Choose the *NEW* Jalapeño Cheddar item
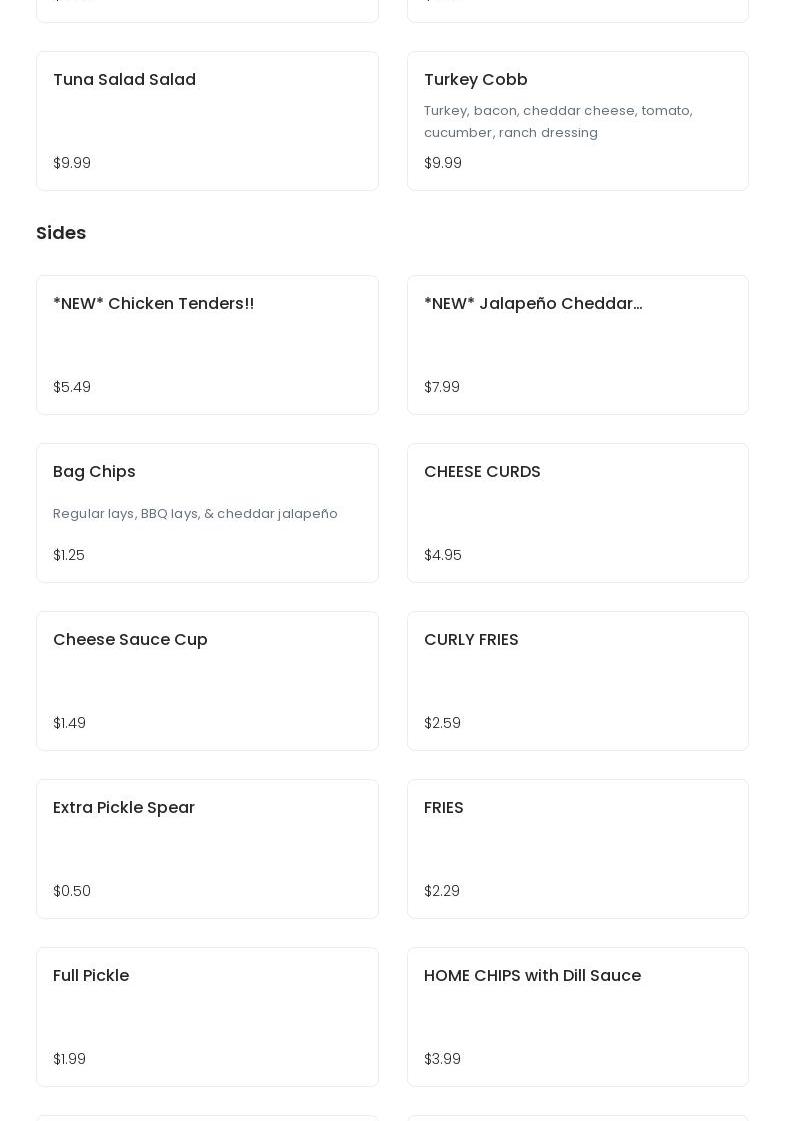 coord(577,344)
